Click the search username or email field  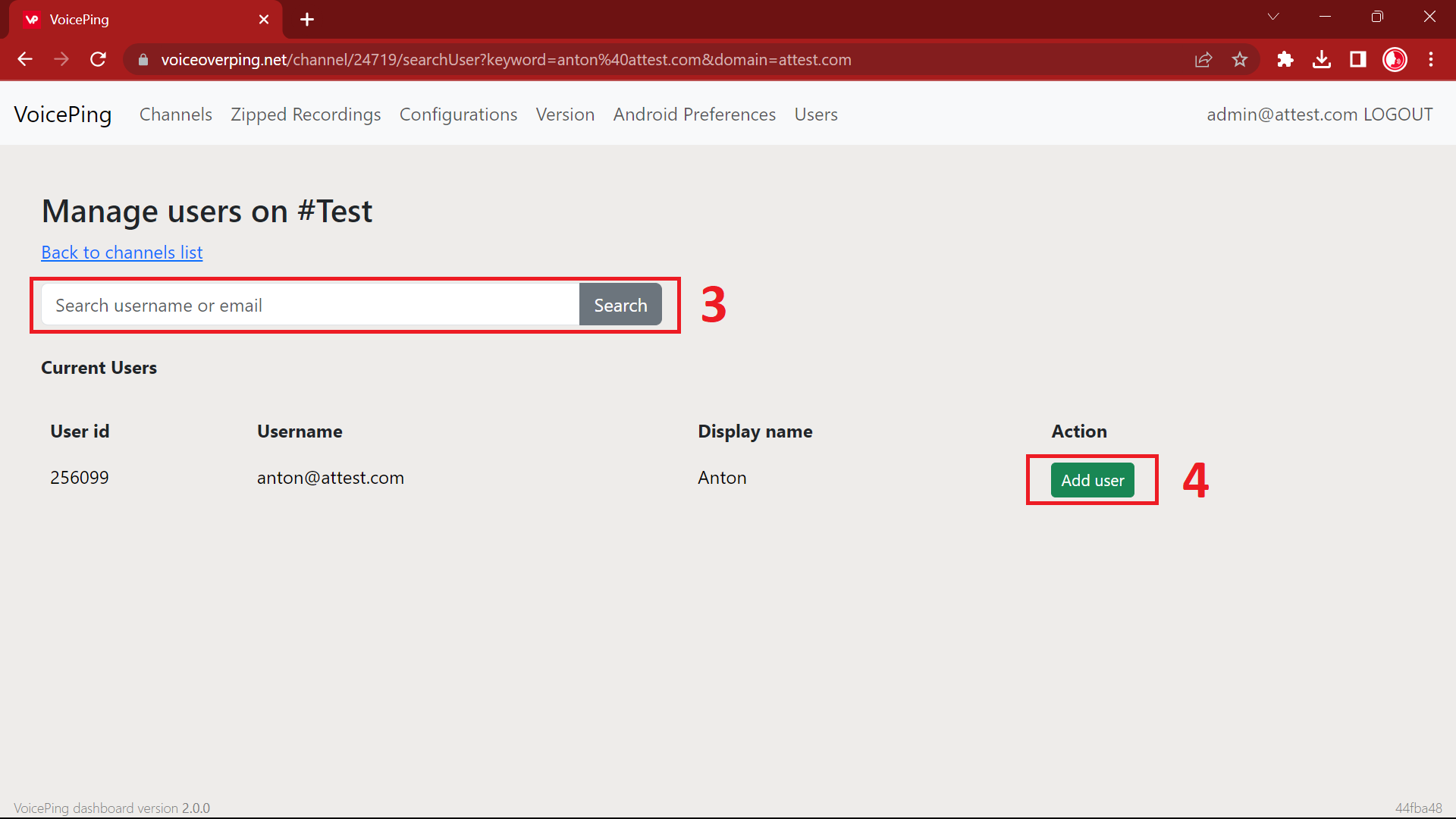(311, 305)
